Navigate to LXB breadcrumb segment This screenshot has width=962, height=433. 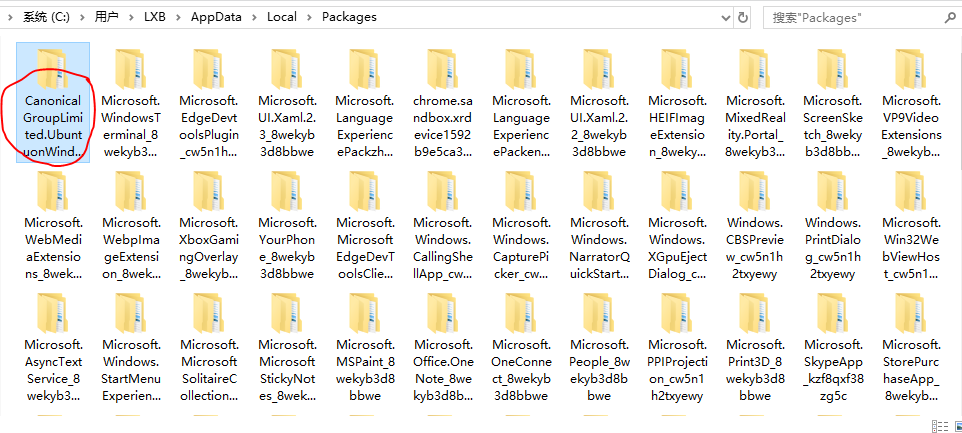(155, 17)
